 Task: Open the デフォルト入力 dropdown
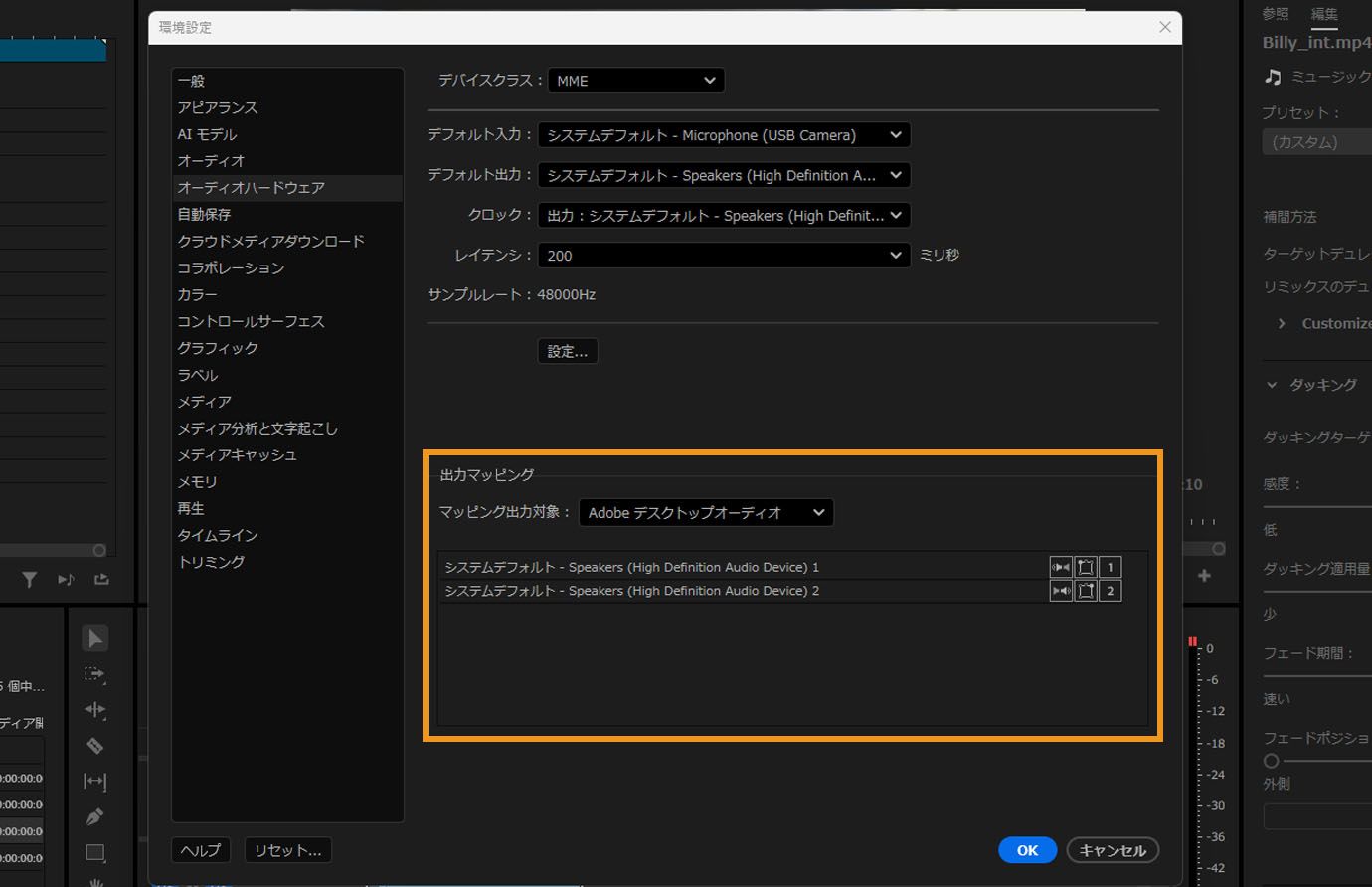725,135
